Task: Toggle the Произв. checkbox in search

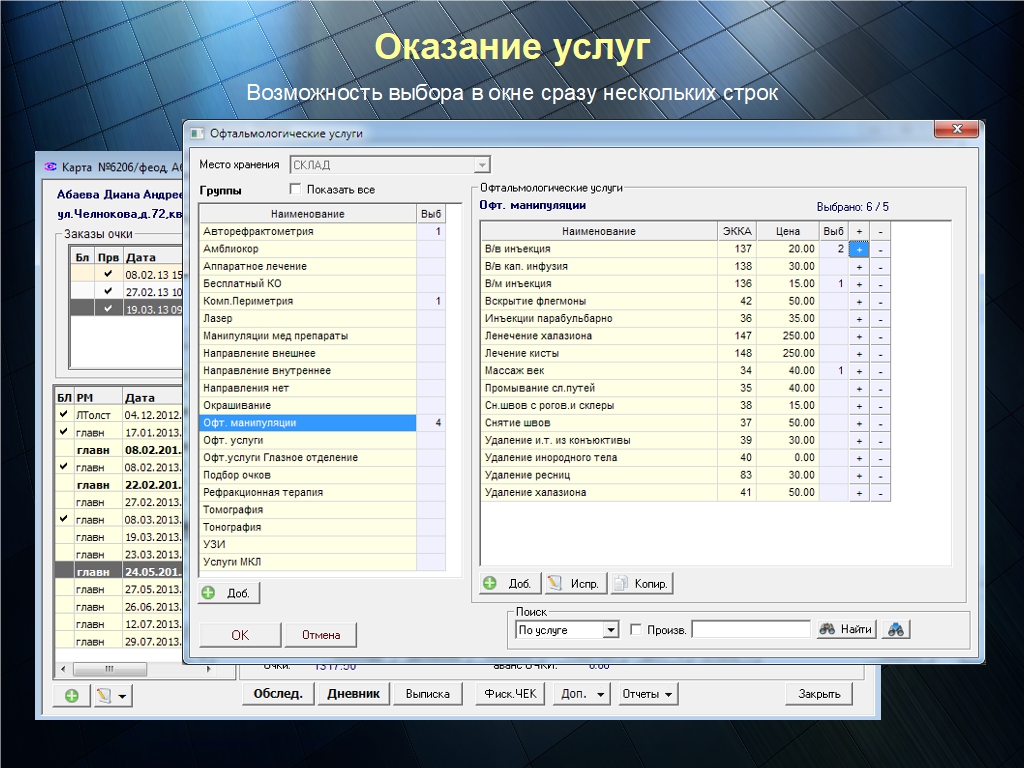Action: [x=637, y=630]
